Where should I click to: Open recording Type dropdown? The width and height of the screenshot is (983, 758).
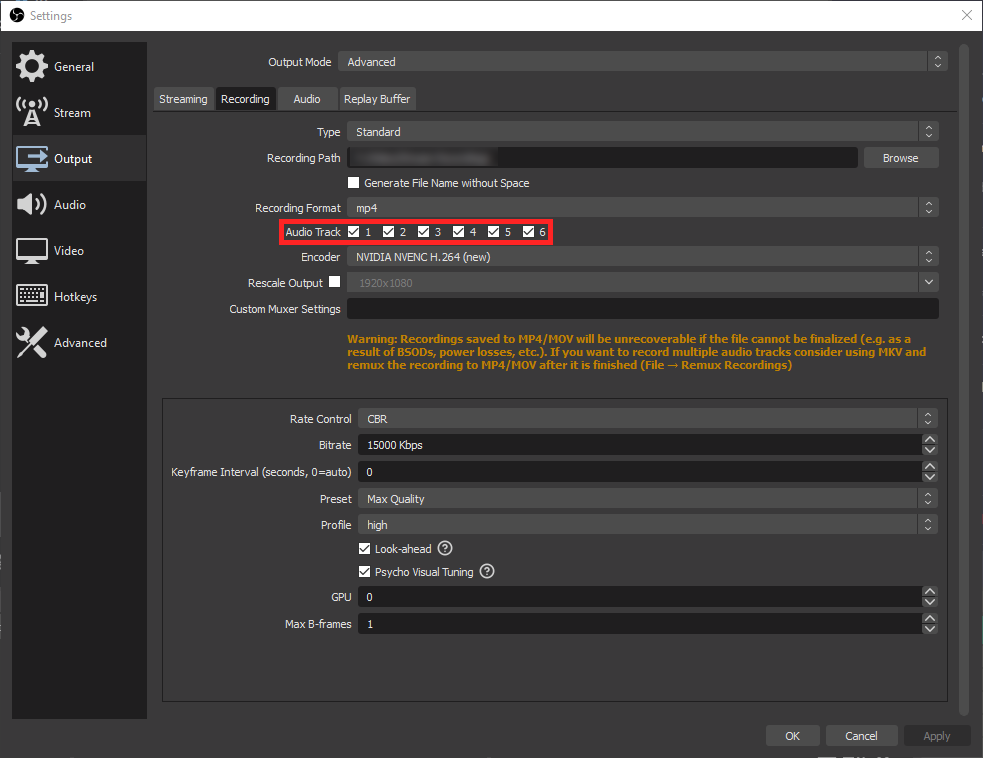click(643, 132)
